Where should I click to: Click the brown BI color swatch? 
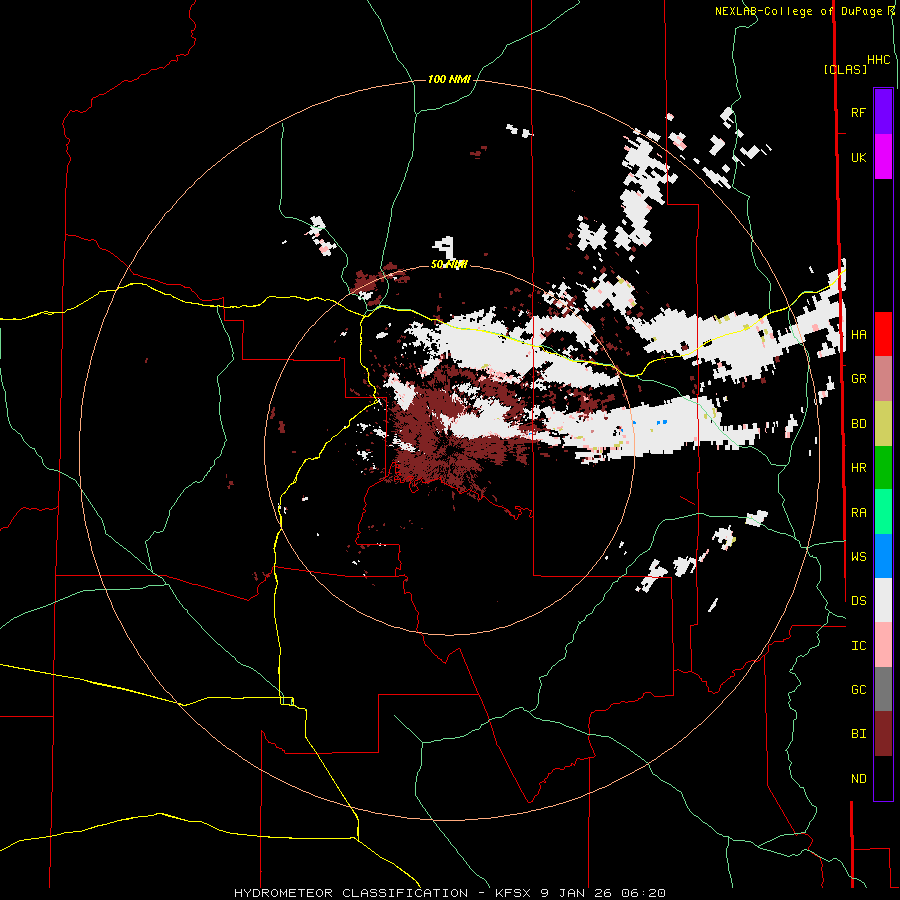click(x=883, y=734)
